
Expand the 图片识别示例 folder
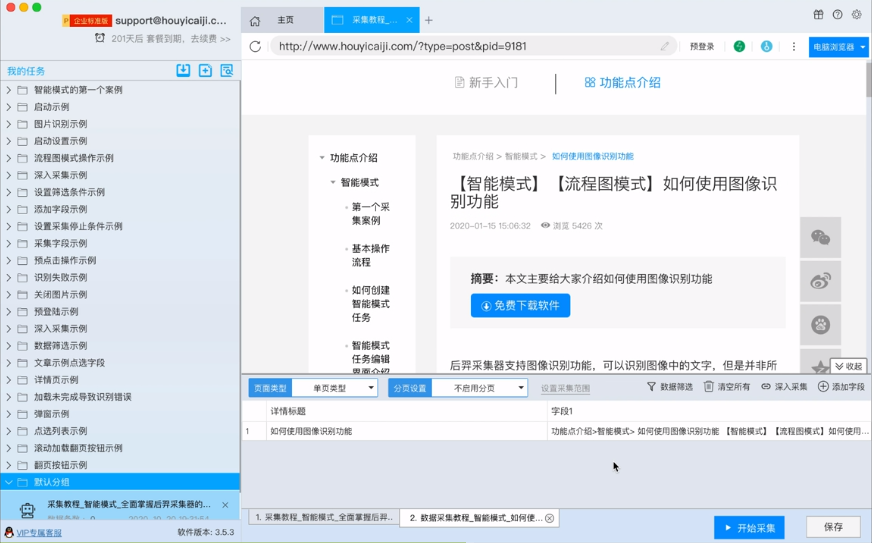click(9, 124)
